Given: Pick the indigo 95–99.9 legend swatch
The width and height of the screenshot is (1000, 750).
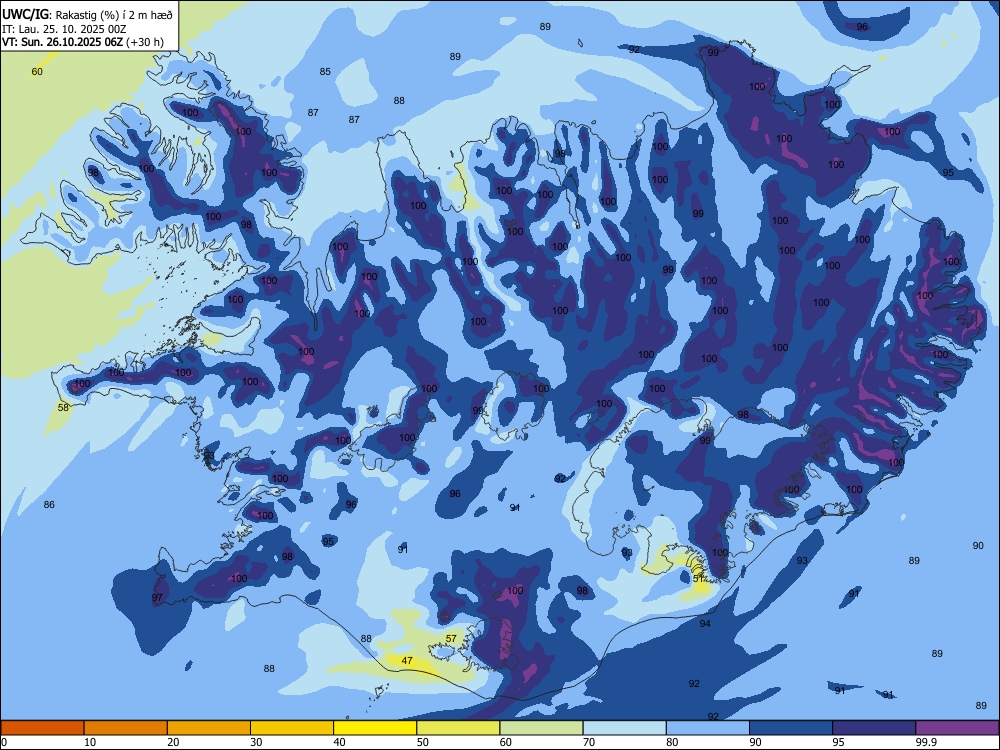Looking at the screenshot, I should pyautogui.click(x=874, y=728).
